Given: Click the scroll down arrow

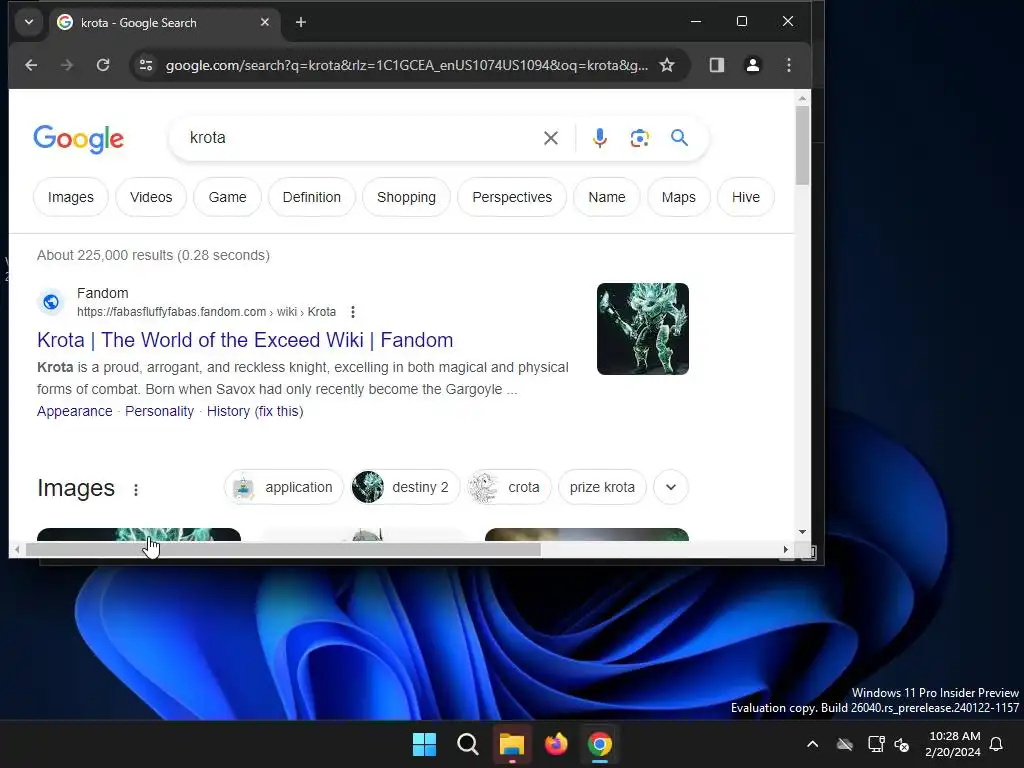Looking at the screenshot, I should pos(803,532).
